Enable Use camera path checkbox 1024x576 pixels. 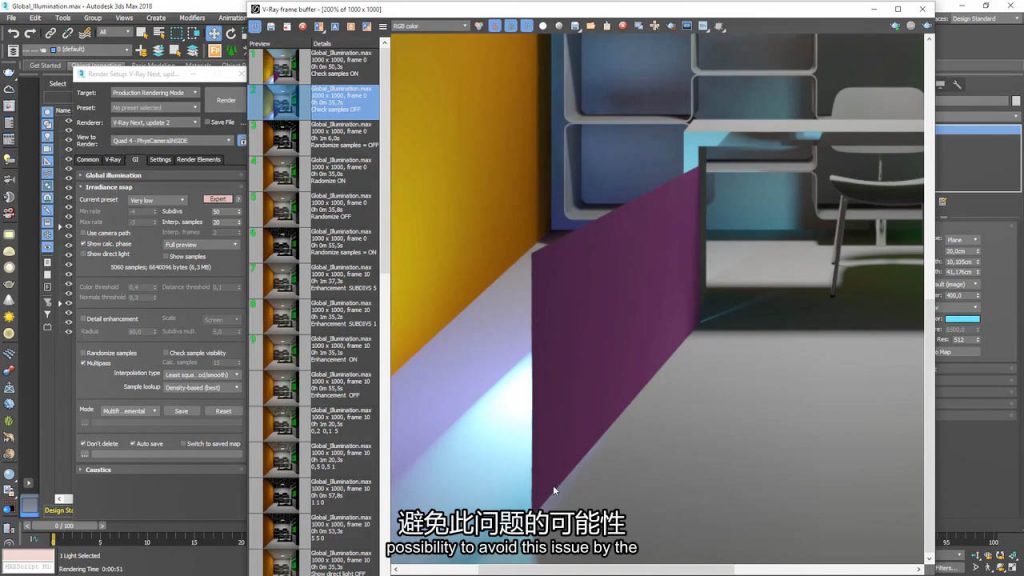coord(83,232)
